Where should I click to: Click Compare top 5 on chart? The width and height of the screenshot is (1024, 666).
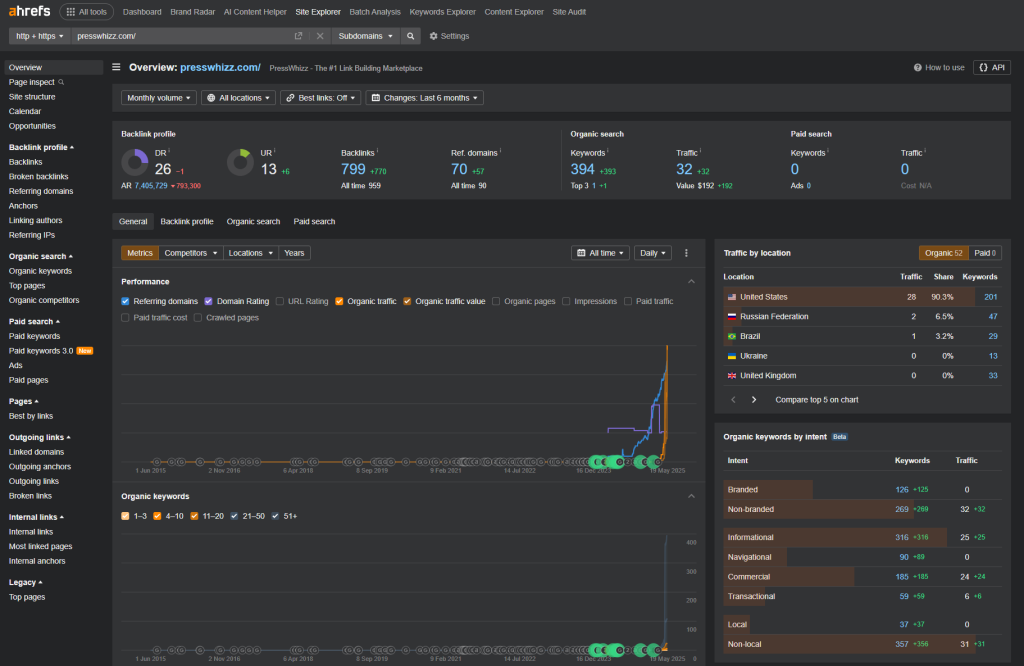point(816,400)
